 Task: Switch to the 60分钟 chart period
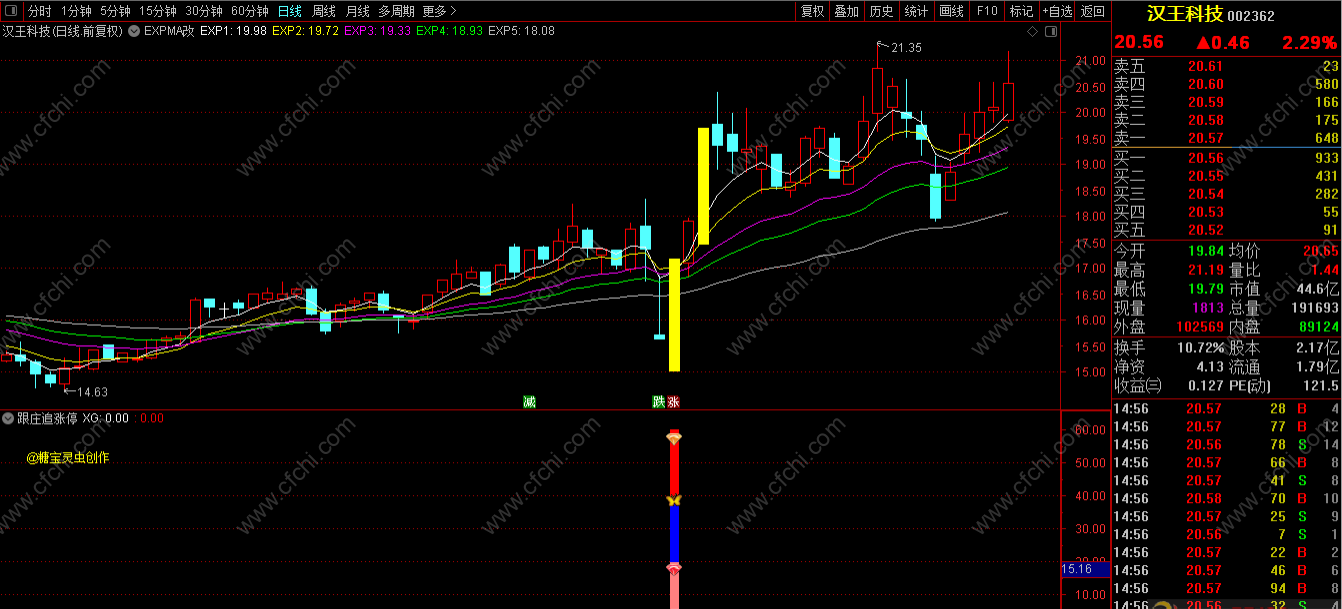pyautogui.click(x=250, y=11)
